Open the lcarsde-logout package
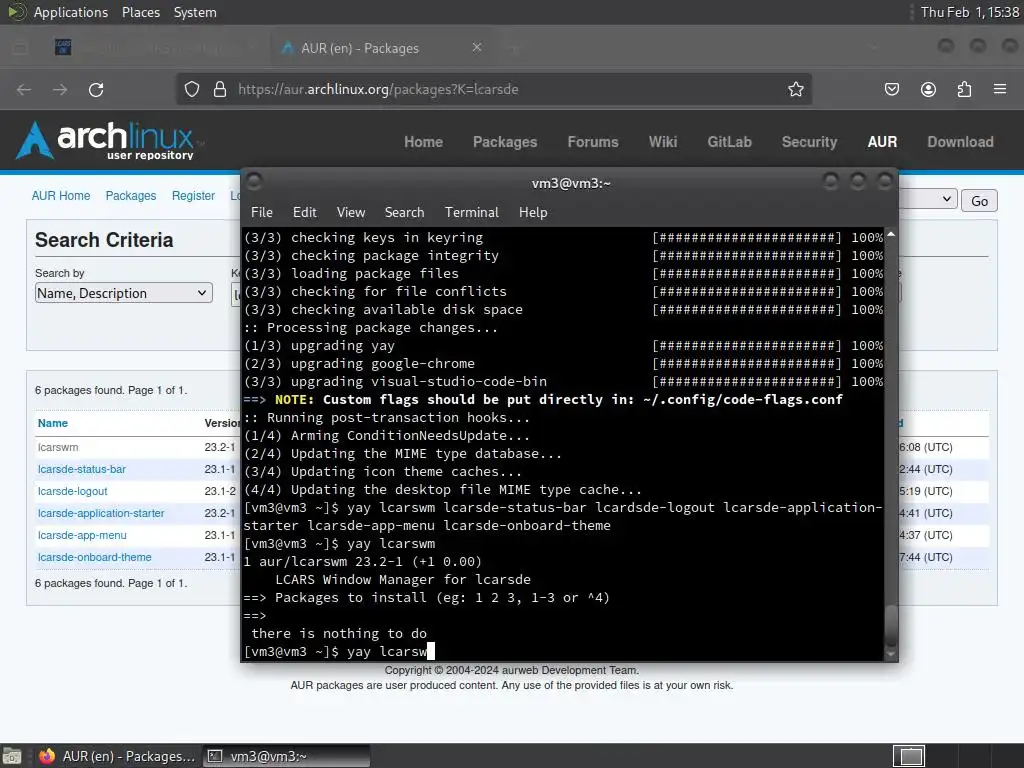 [x=72, y=491]
